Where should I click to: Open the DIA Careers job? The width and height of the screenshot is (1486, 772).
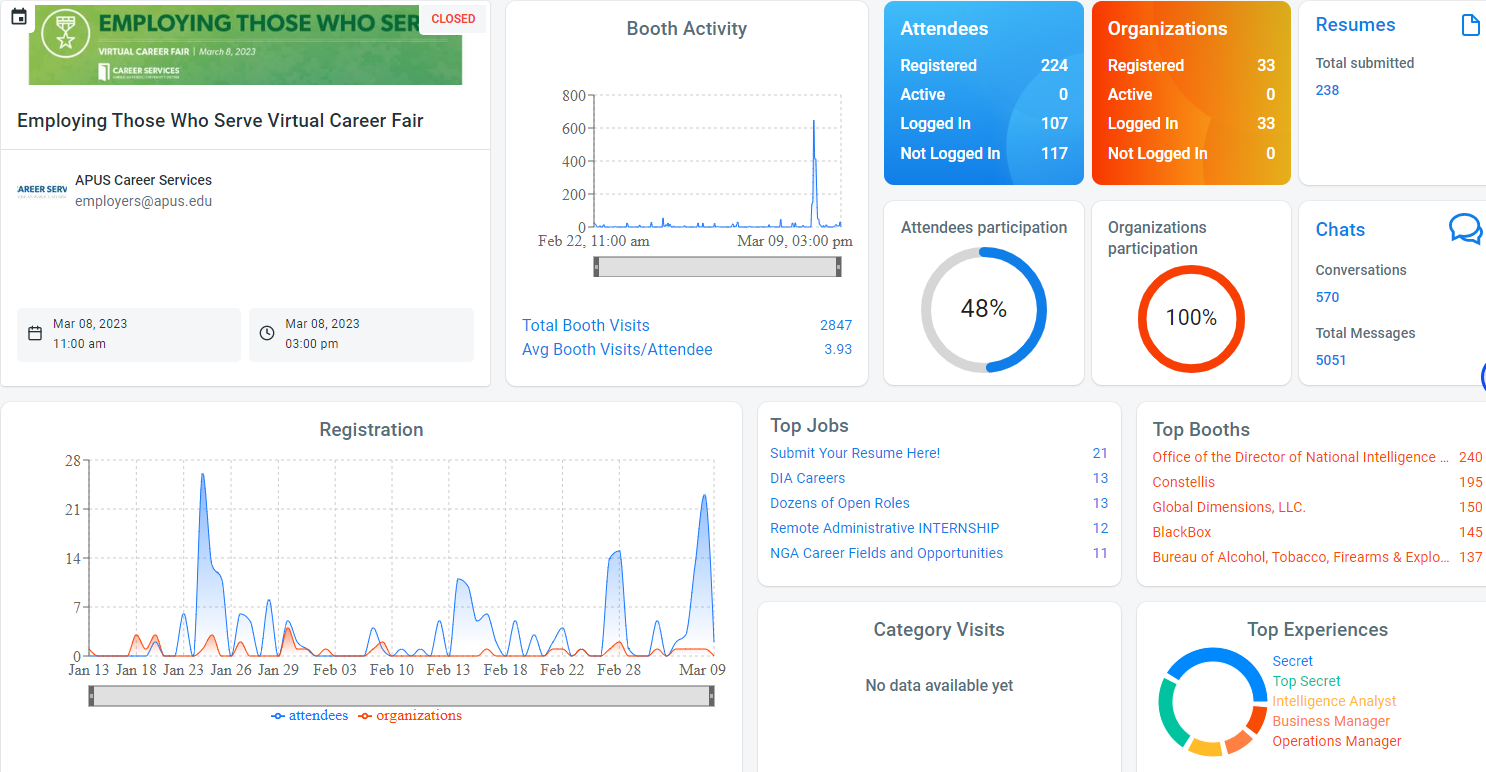tap(807, 478)
